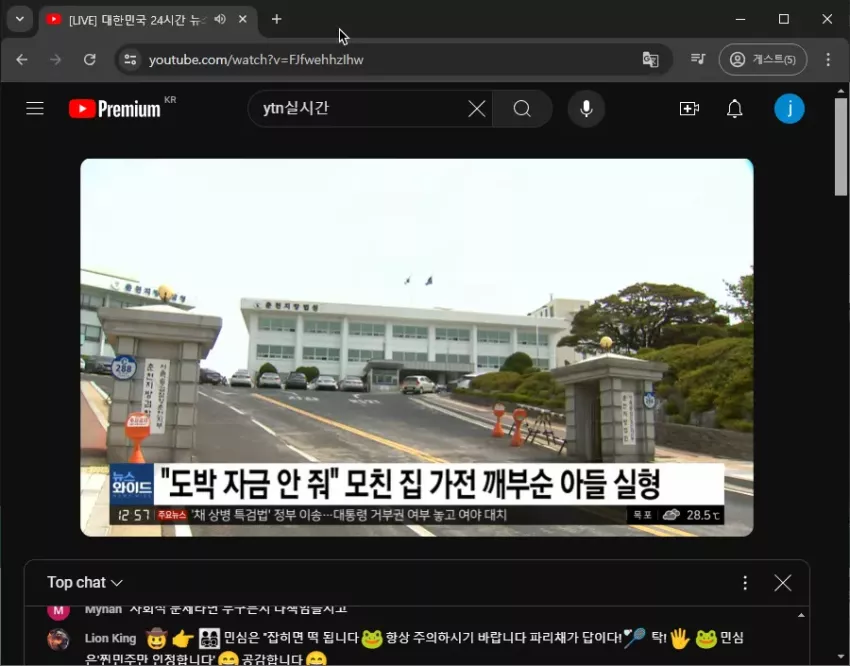
Task: Open media controls icon in toolbar
Action: pyautogui.click(x=698, y=59)
